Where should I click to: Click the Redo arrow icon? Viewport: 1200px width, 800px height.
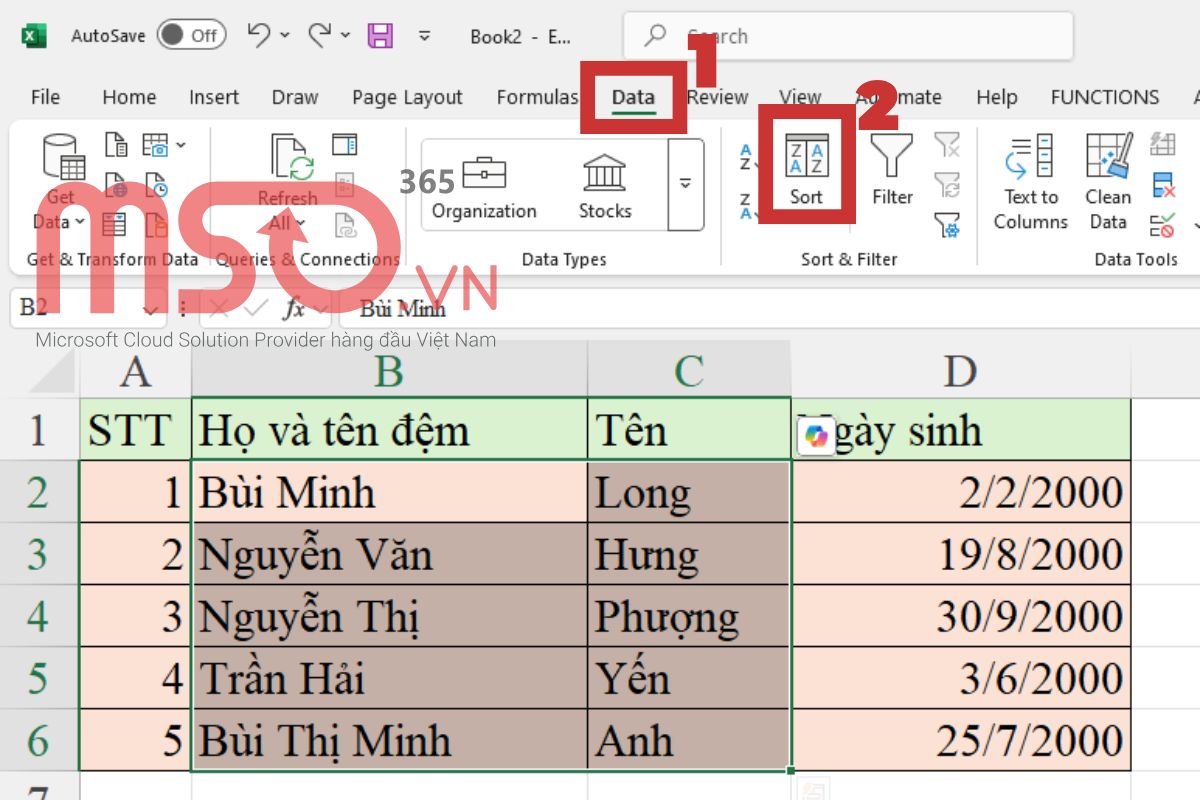pyautogui.click(x=319, y=35)
